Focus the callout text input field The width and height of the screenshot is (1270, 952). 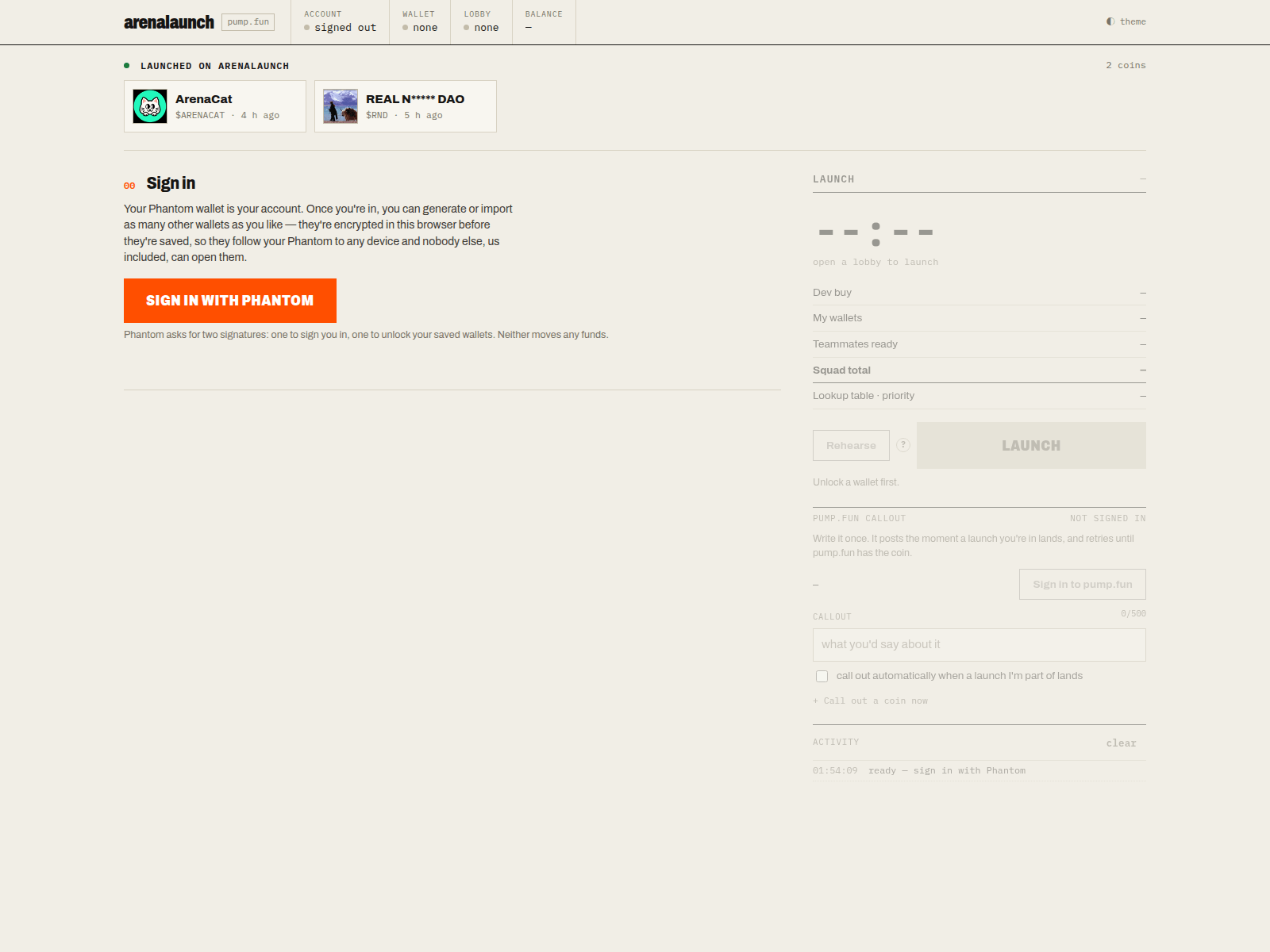pyautogui.click(x=979, y=645)
